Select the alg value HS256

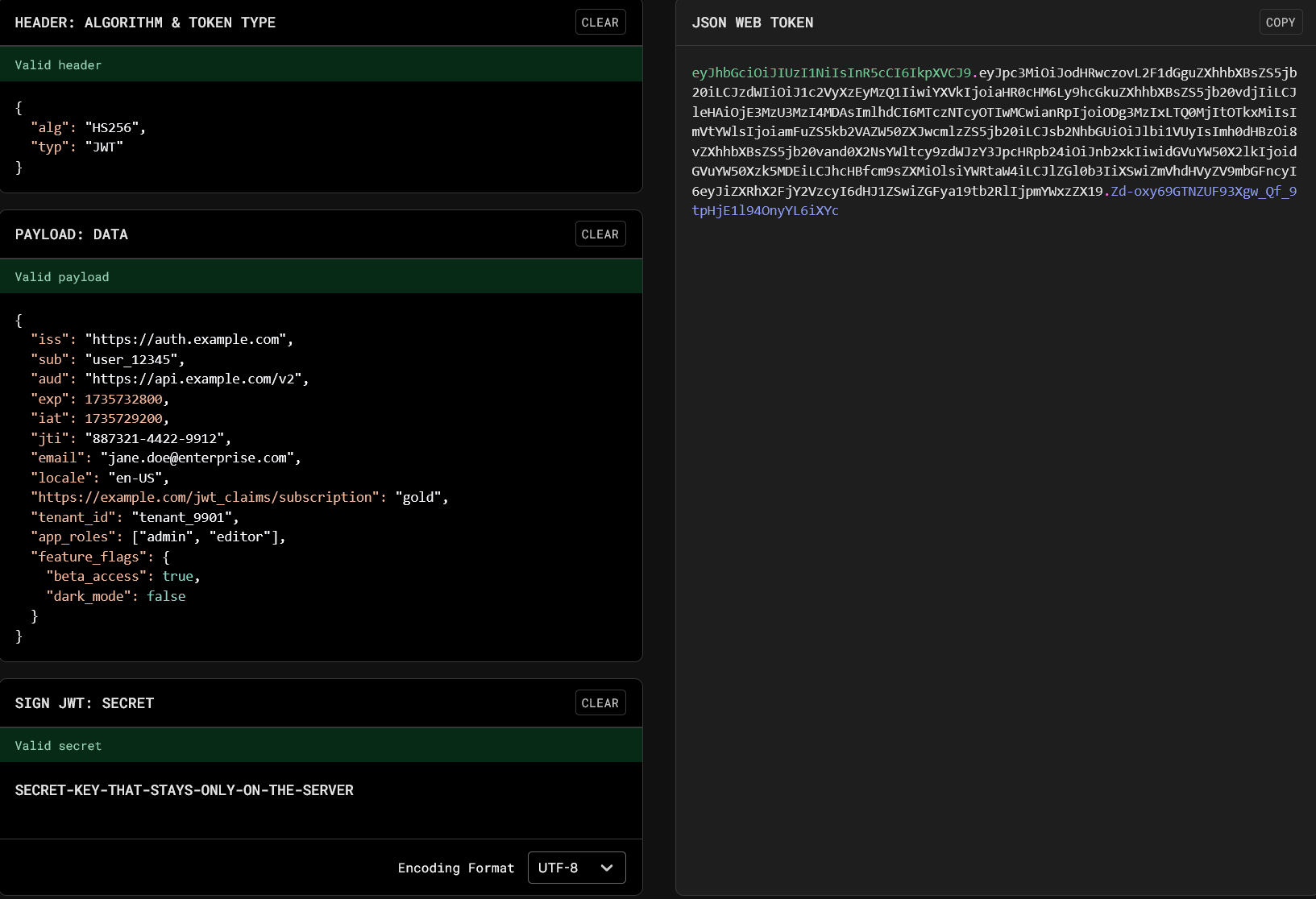point(114,127)
